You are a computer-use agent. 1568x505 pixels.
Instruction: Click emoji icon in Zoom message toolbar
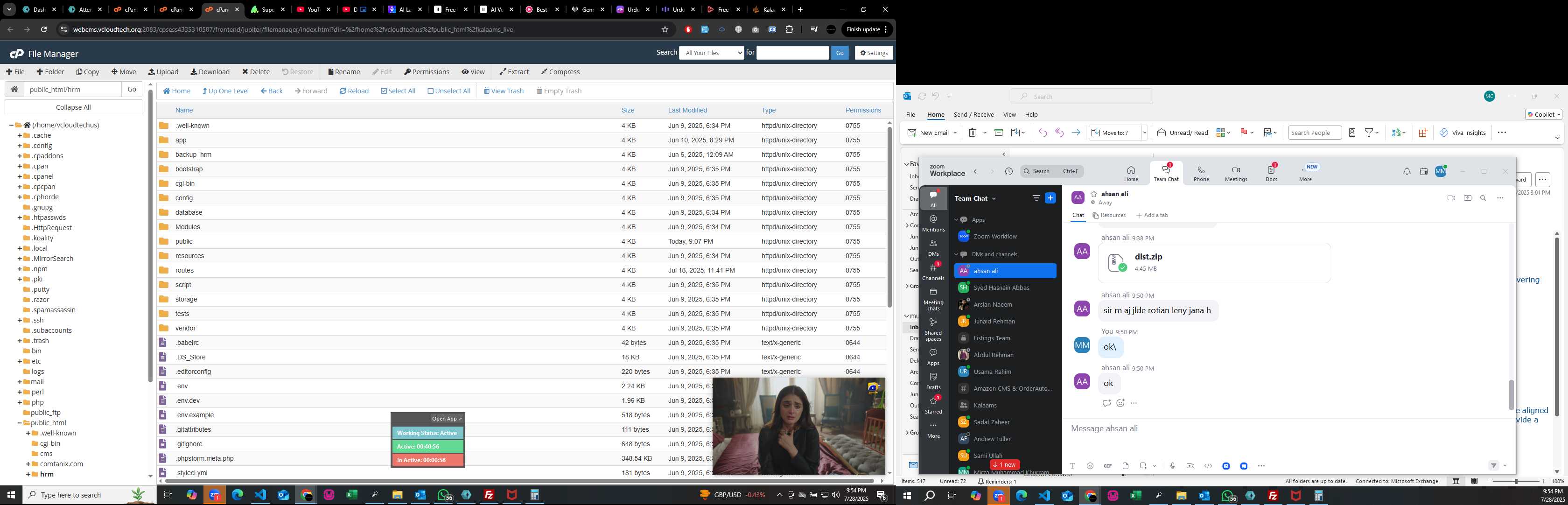point(1090,466)
